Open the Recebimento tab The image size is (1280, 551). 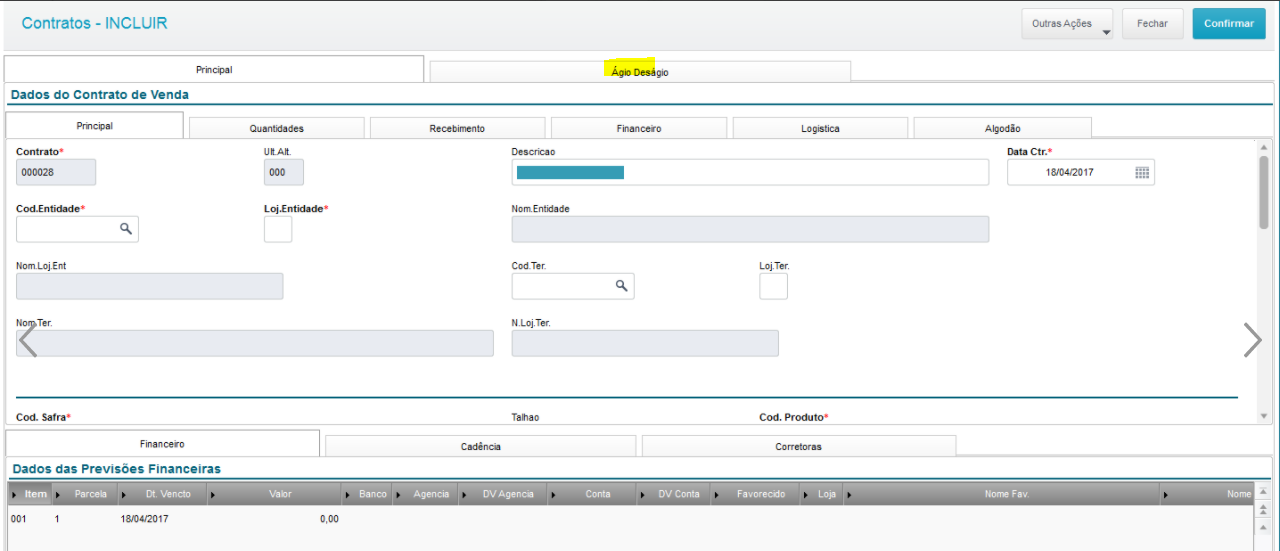point(458,128)
